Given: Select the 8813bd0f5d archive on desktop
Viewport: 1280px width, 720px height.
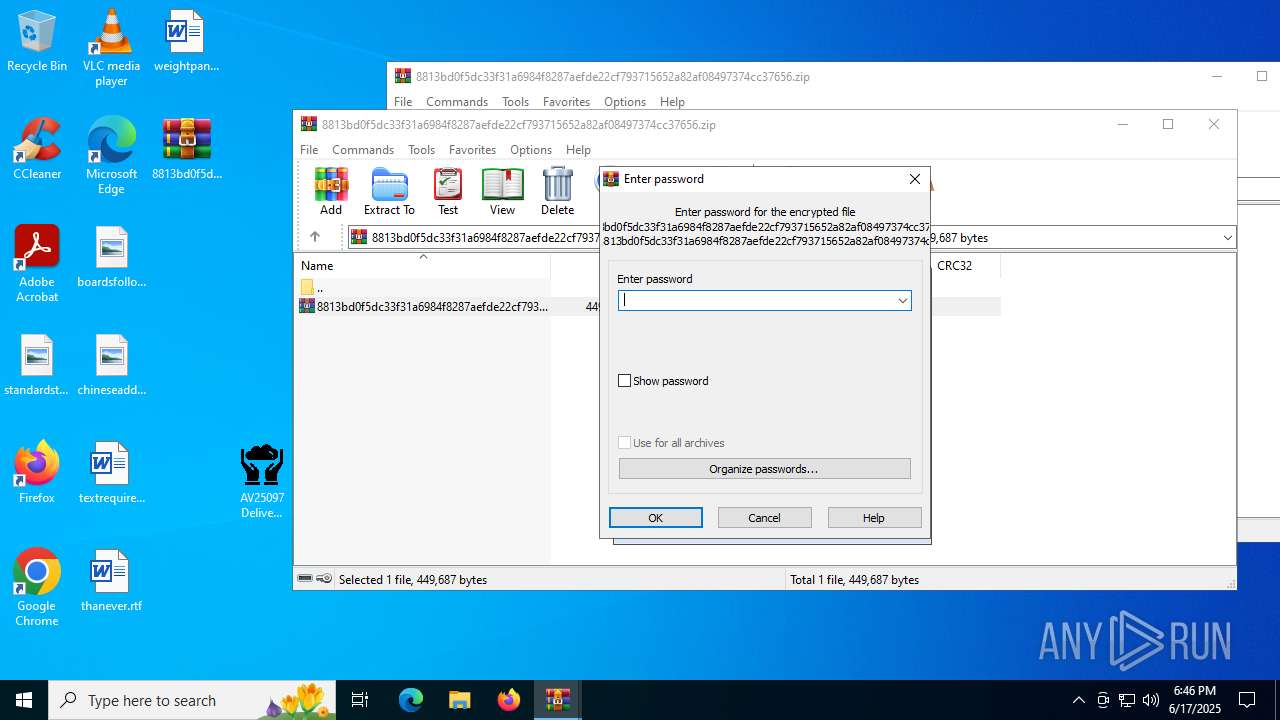Looking at the screenshot, I should coord(186,149).
